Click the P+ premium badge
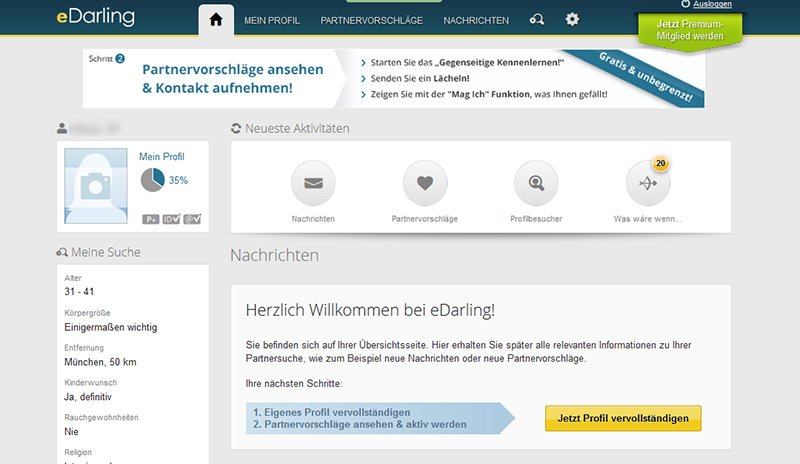Image resolution: width=800 pixels, height=464 pixels. (151, 219)
